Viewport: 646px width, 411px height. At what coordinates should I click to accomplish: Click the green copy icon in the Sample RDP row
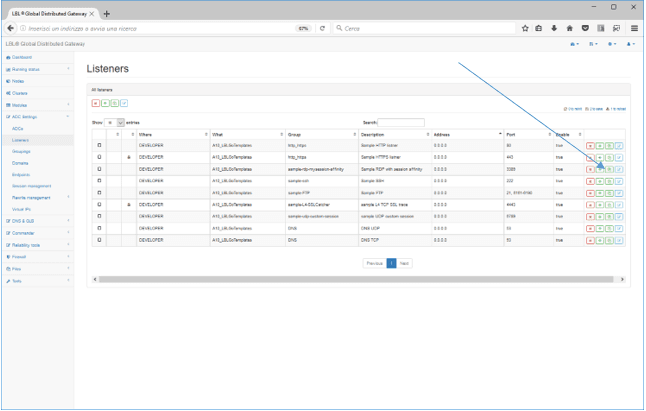click(611, 170)
